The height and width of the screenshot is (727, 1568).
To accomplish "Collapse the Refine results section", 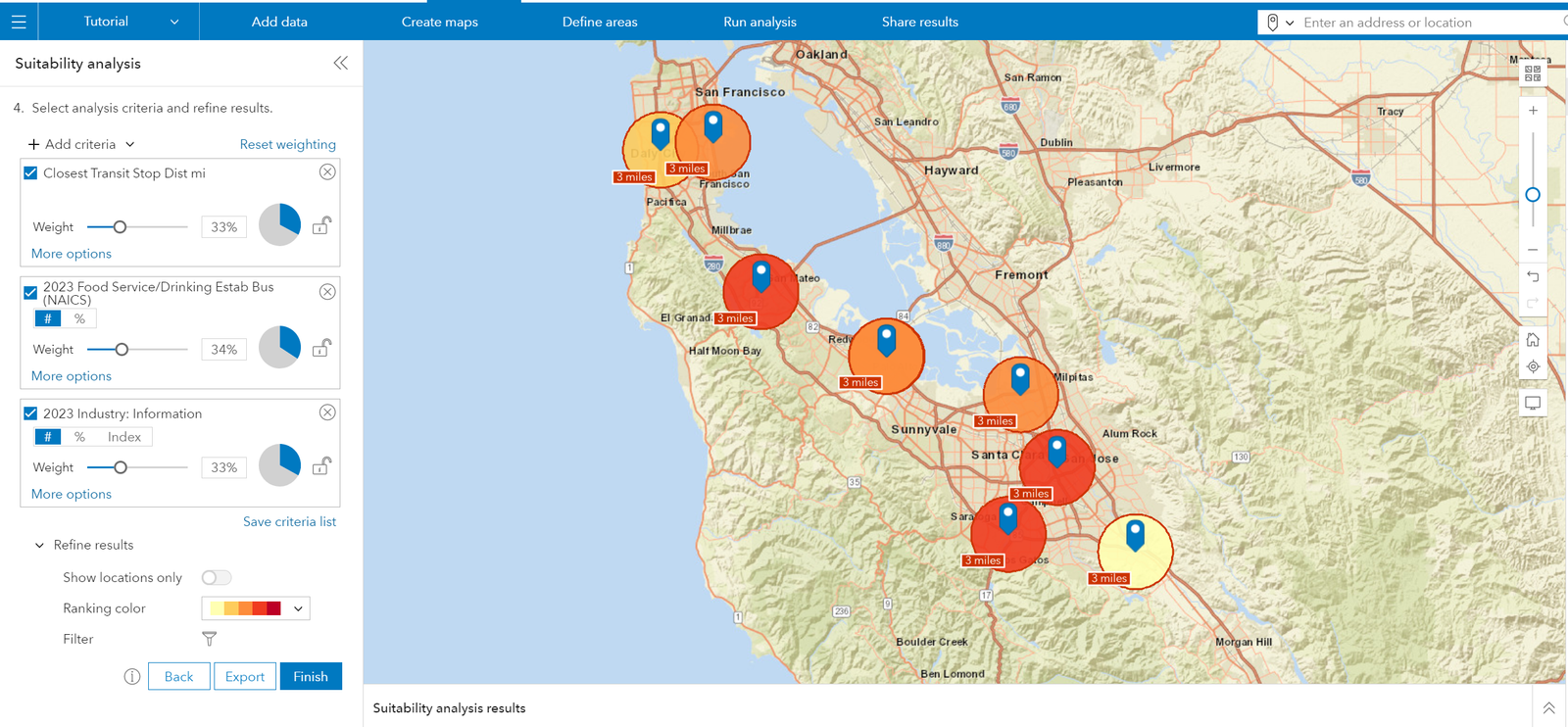I will (40, 546).
